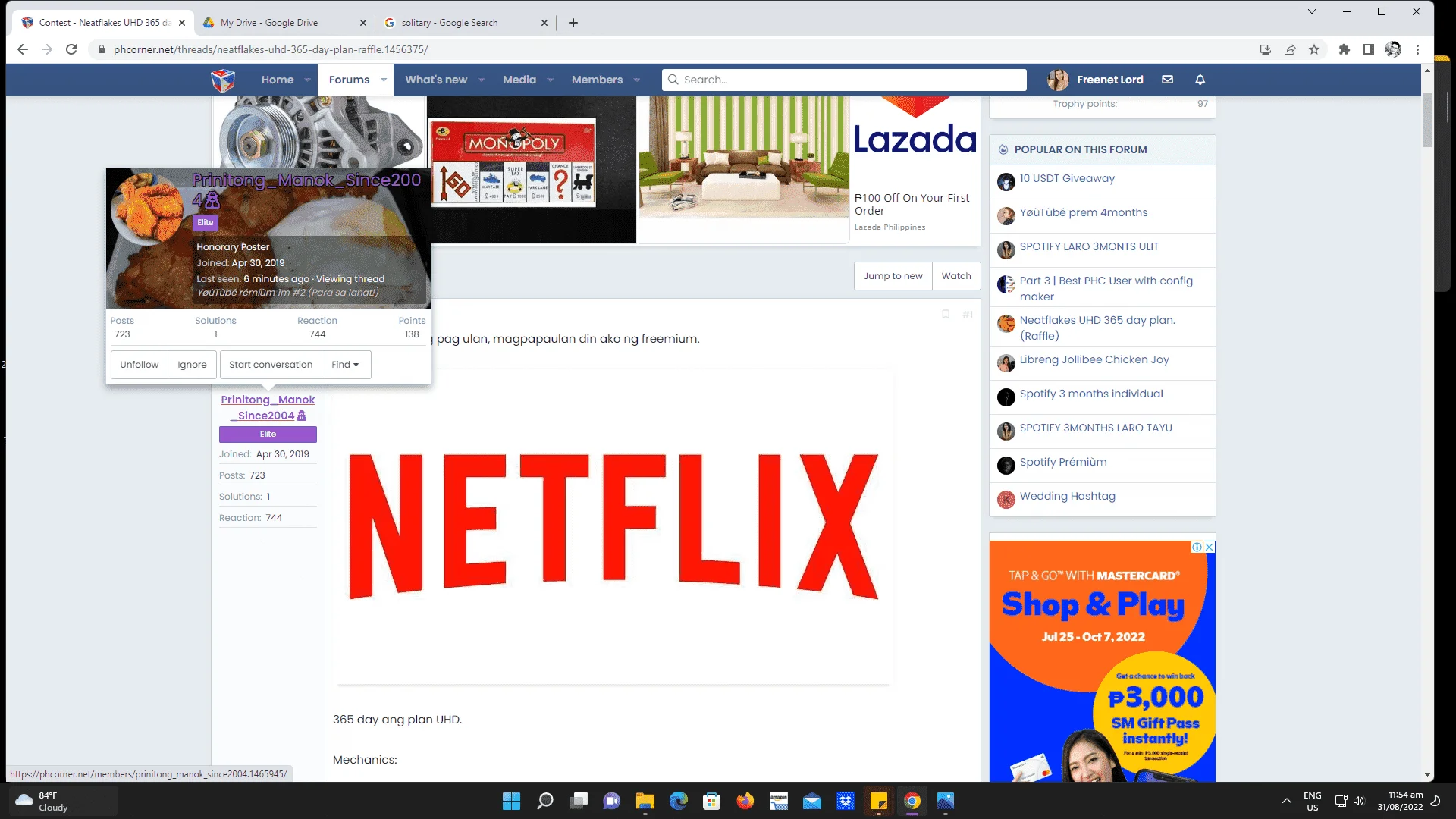Click the Netflix logo image in post
The image size is (1456, 819).
pyautogui.click(x=613, y=527)
